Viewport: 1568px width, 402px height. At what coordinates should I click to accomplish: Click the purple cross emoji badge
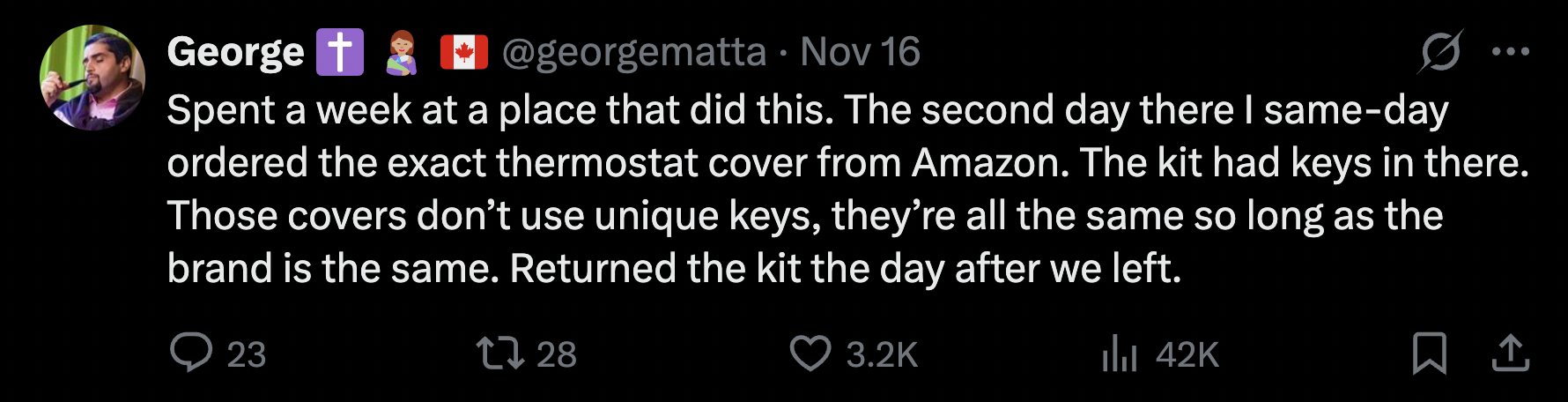coord(340,52)
